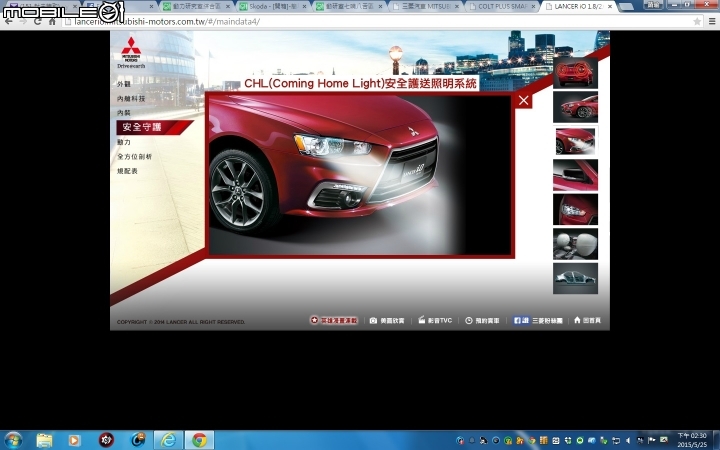Screen dimensions: 720x450
Task: Open the 動力 menu section
Action: (124, 142)
